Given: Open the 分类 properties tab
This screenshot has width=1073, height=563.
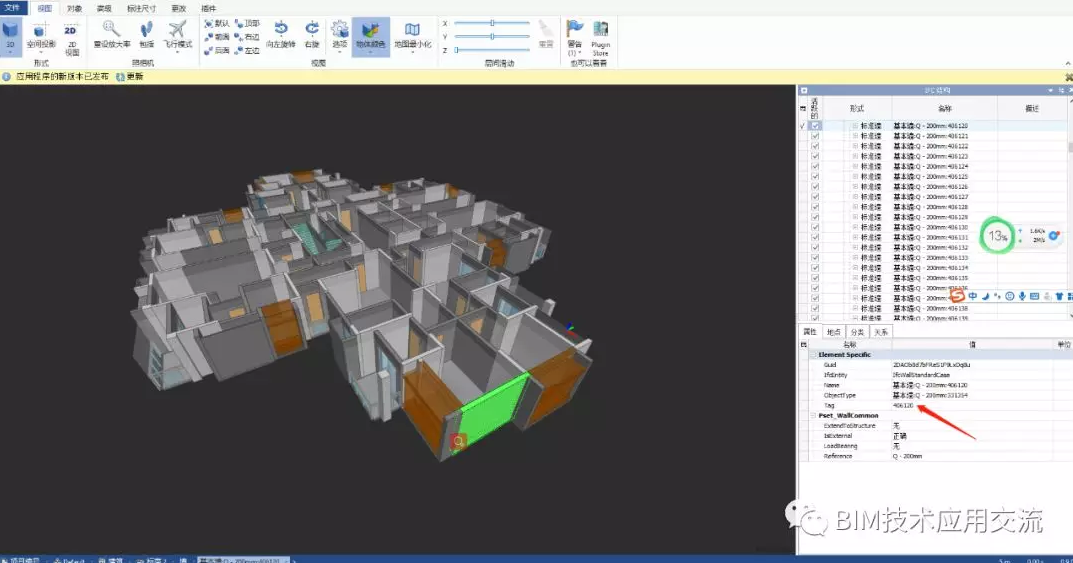Looking at the screenshot, I should coord(857,332).
